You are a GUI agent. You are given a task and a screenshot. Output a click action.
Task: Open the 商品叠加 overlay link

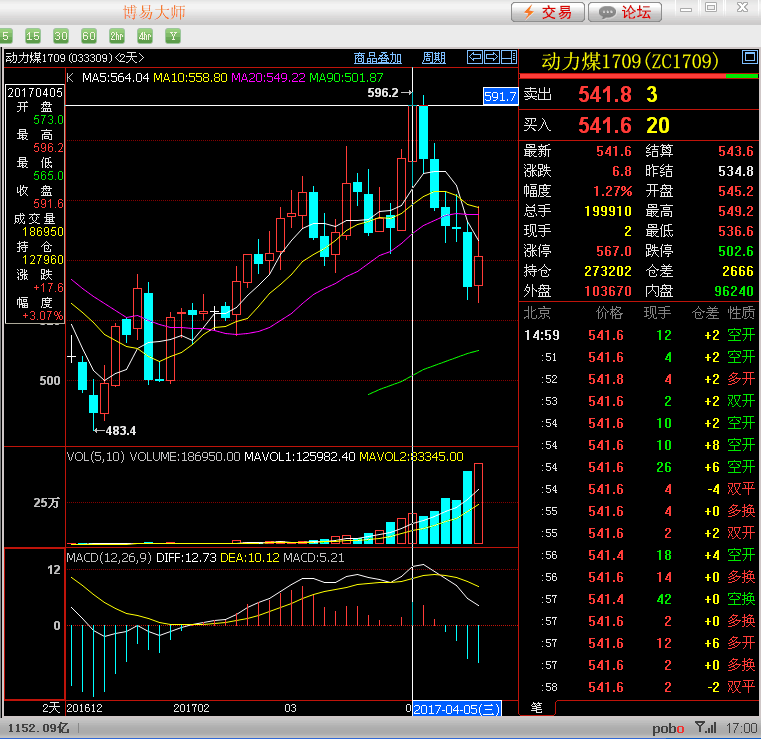pos(378,58)
